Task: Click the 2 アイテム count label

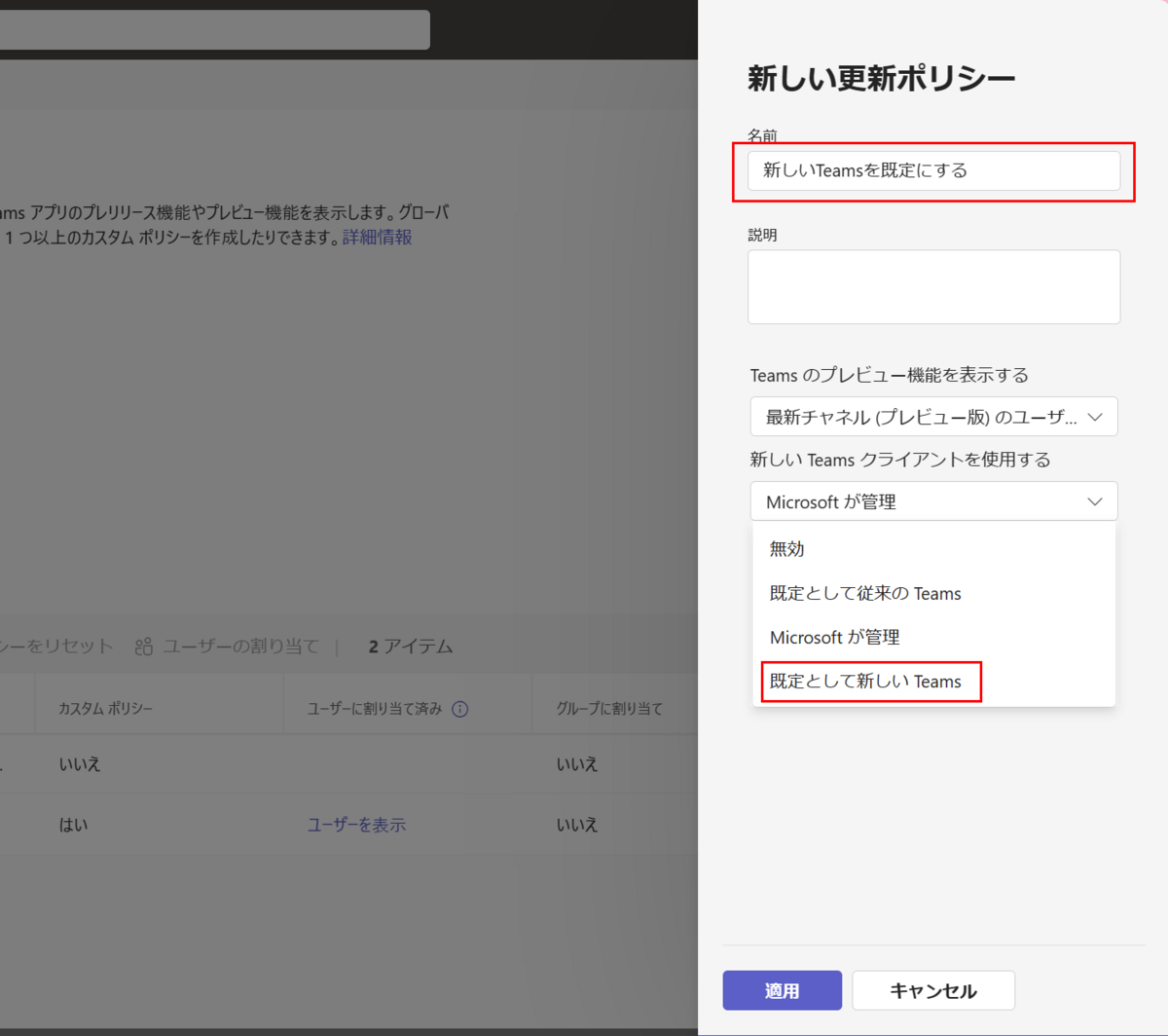Action: click(411, 647)
